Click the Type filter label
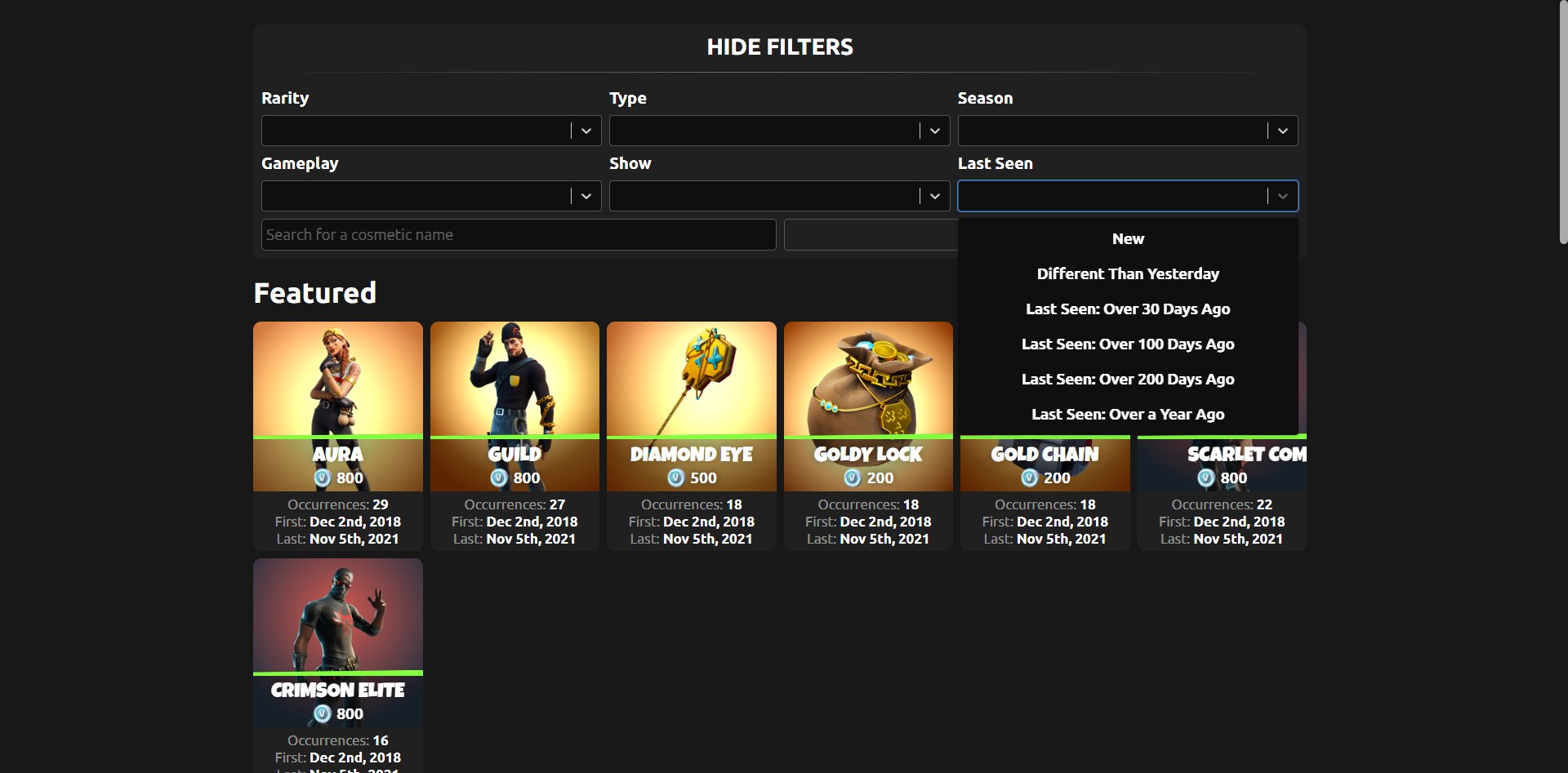 [628, 98]
